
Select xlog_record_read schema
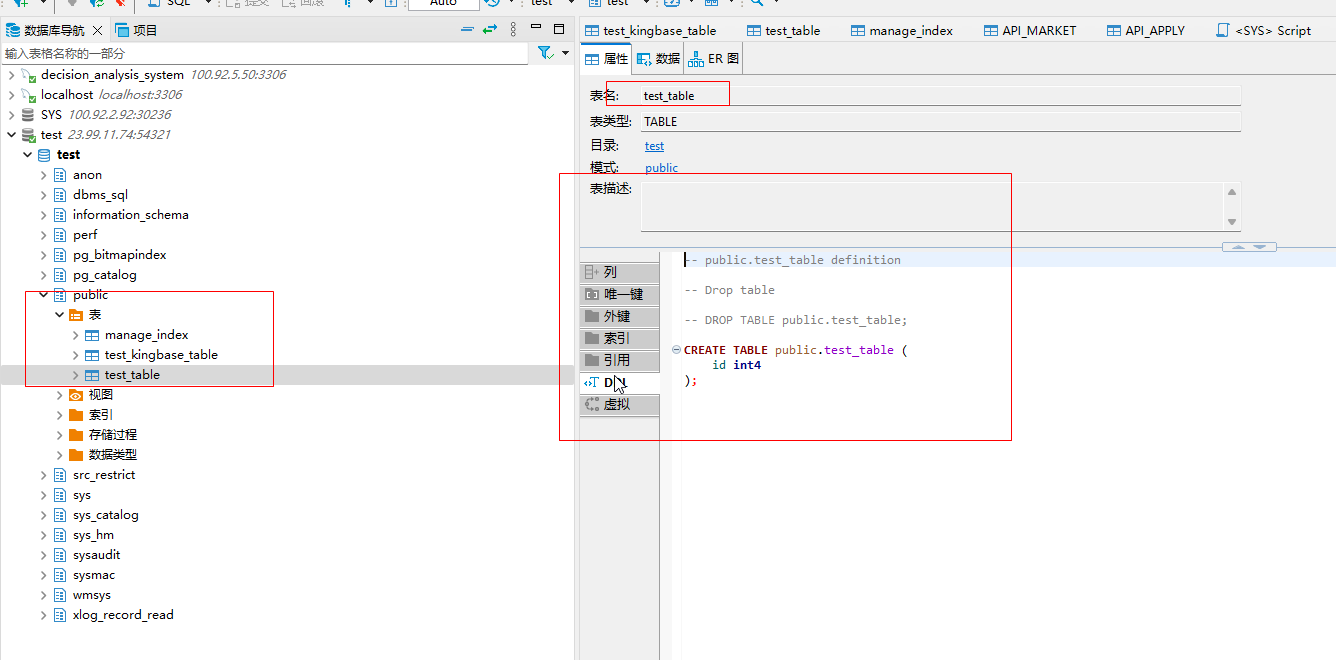(x=123, y=615)
